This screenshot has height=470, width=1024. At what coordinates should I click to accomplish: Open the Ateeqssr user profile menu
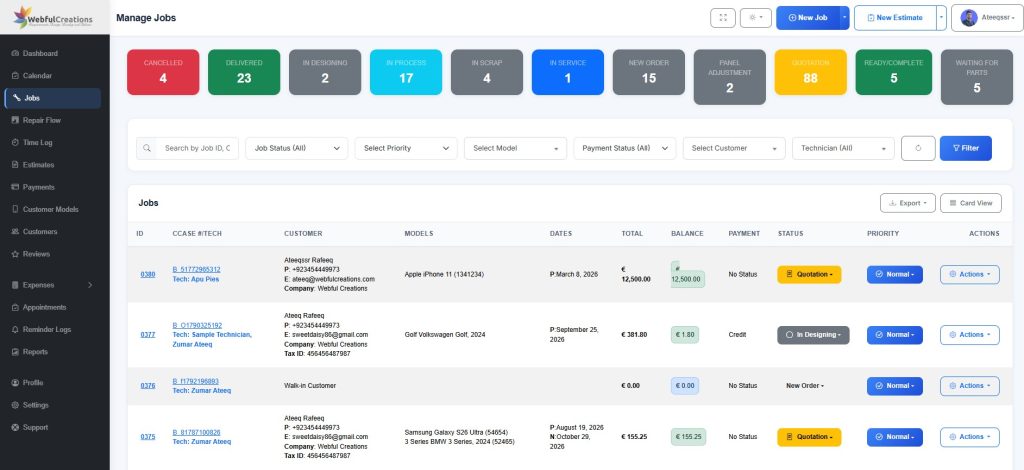pos(986,18)
